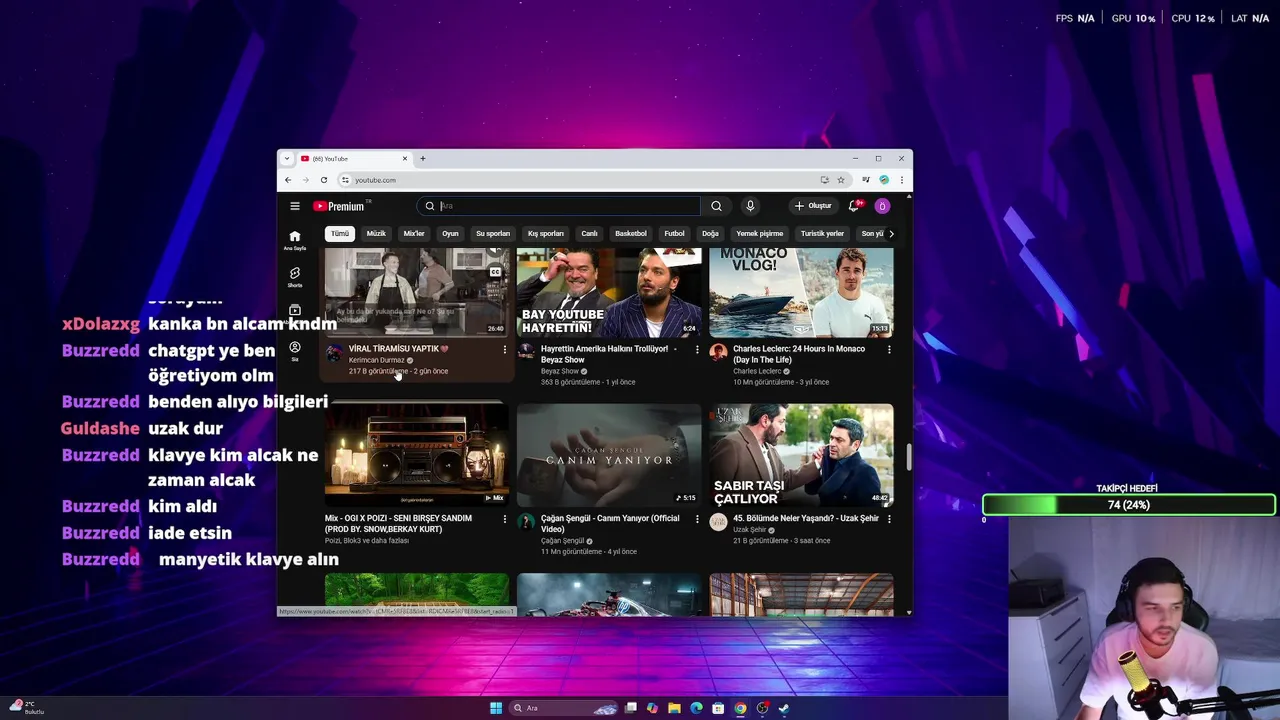
Task: Open the Siz (You) sidebar icon
Action: click(295, 351)
